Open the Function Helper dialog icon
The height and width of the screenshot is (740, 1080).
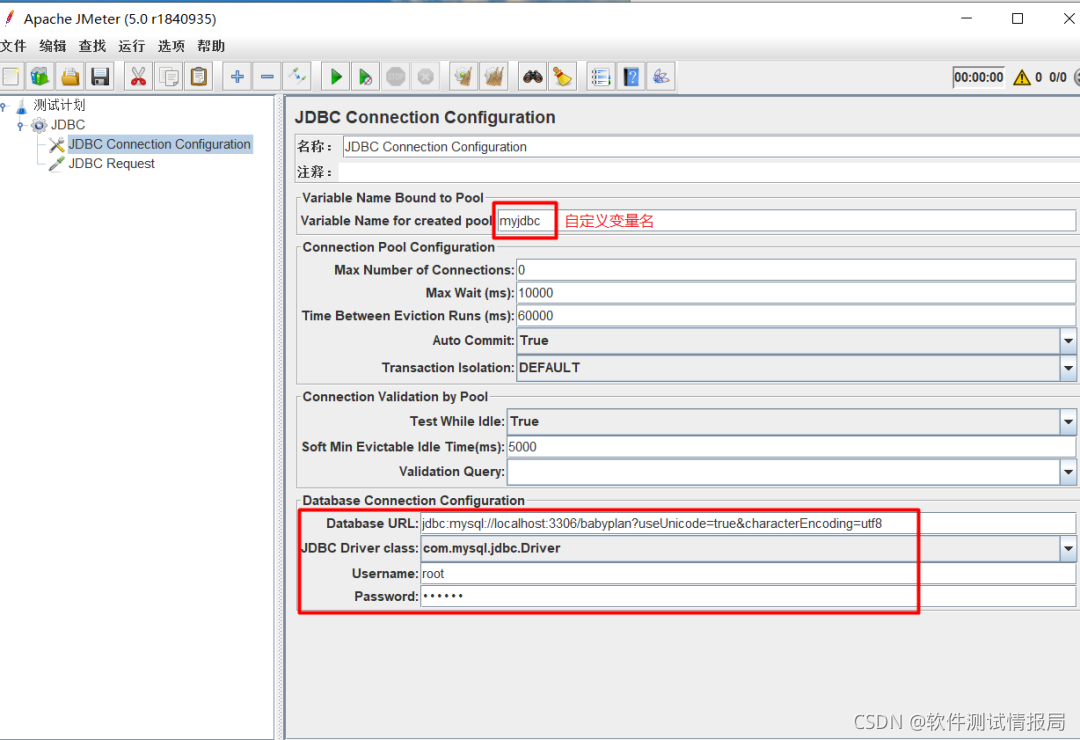click(x=601, y=76)
